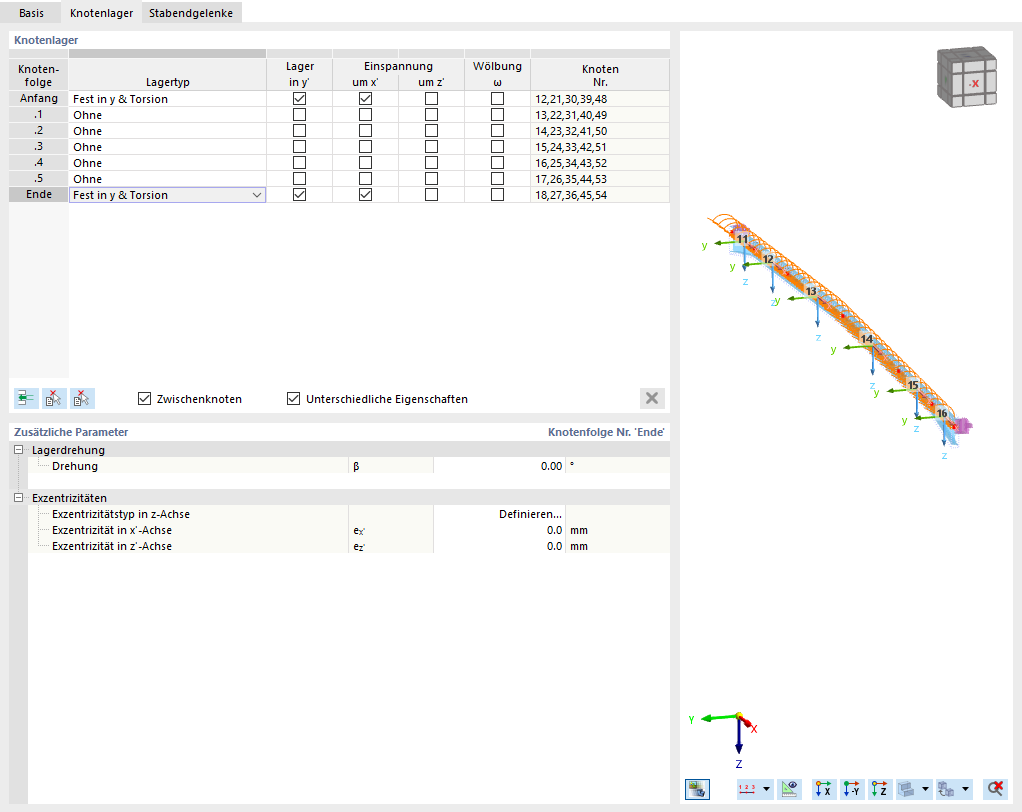The height and width of the screenshot is (812, 1022).
Task: Click the Exzentrizität in x'-Achse value field
Action: [499, 530]
